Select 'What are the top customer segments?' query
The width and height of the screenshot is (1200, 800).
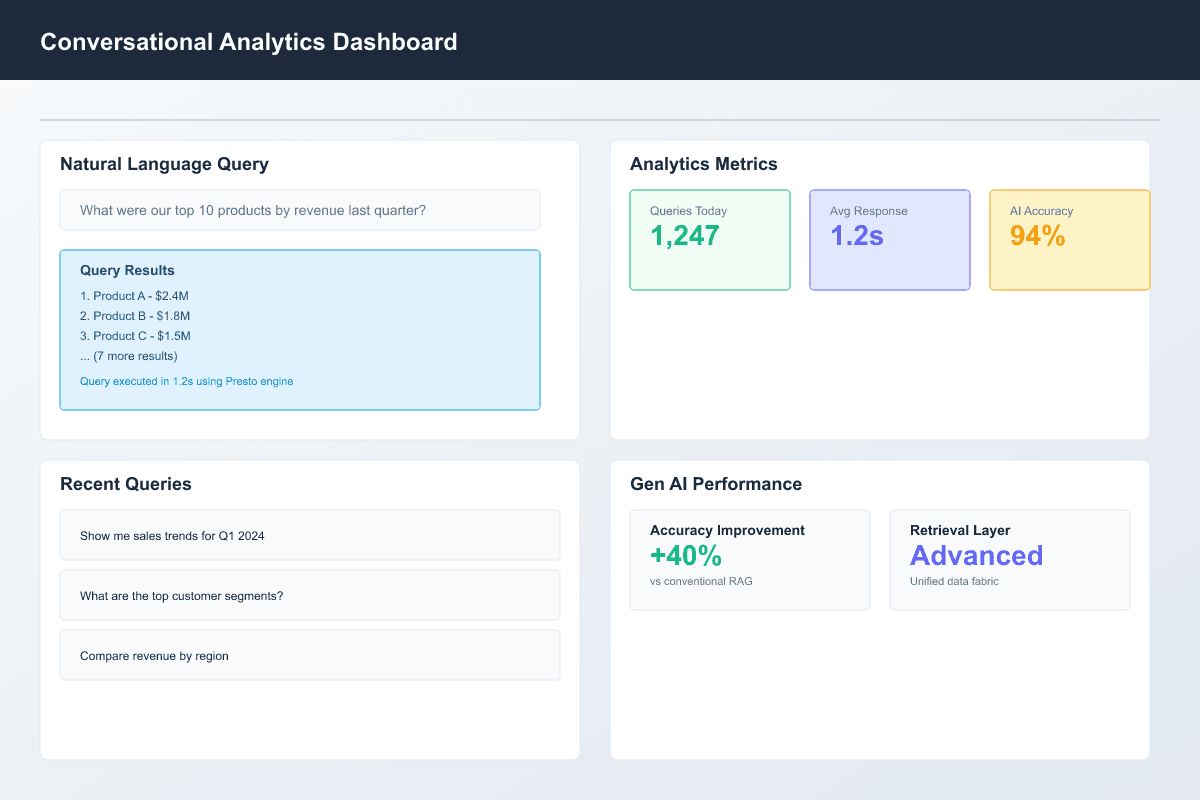[x=310, y=595]
